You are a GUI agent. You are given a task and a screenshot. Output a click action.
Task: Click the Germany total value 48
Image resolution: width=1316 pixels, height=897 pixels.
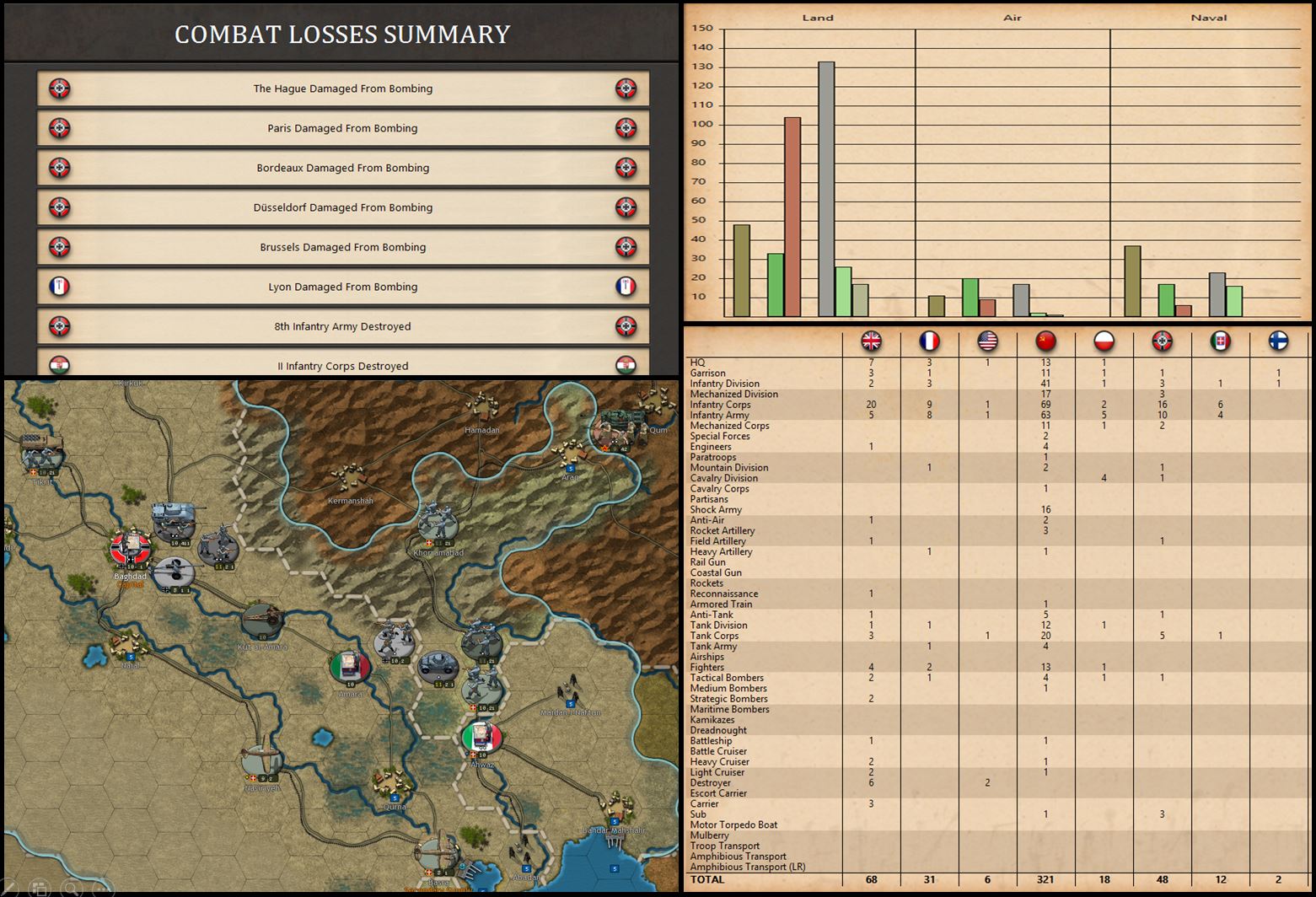[1162, 879]
